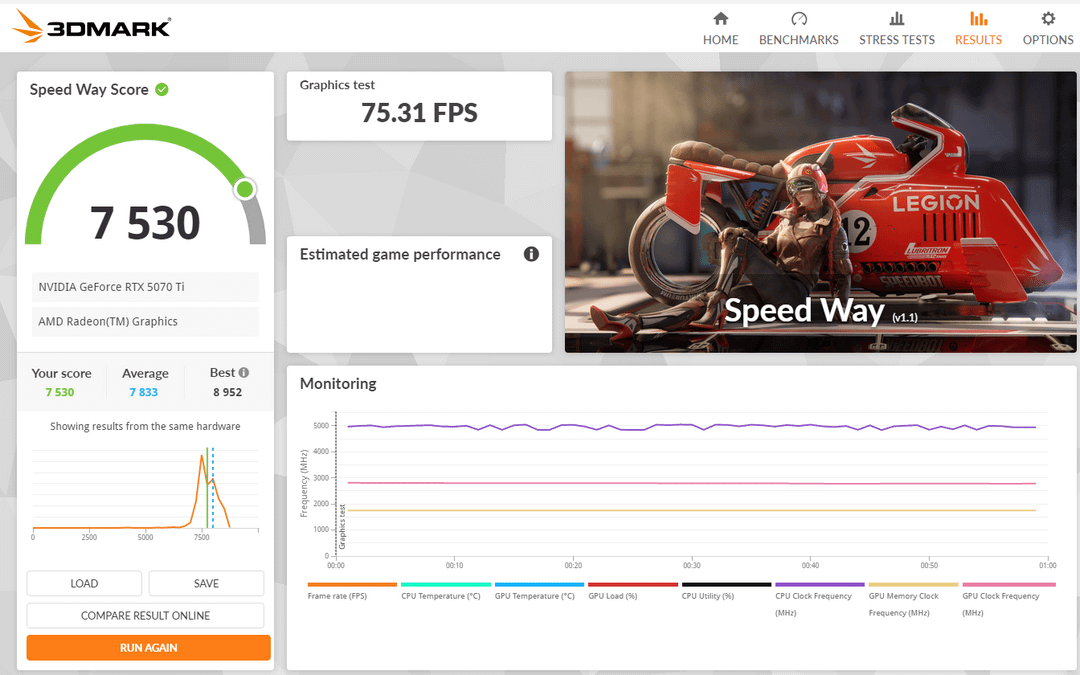Click the Average score value 7 833
The image size is (1080, 675).
click(x=143, y=392)
